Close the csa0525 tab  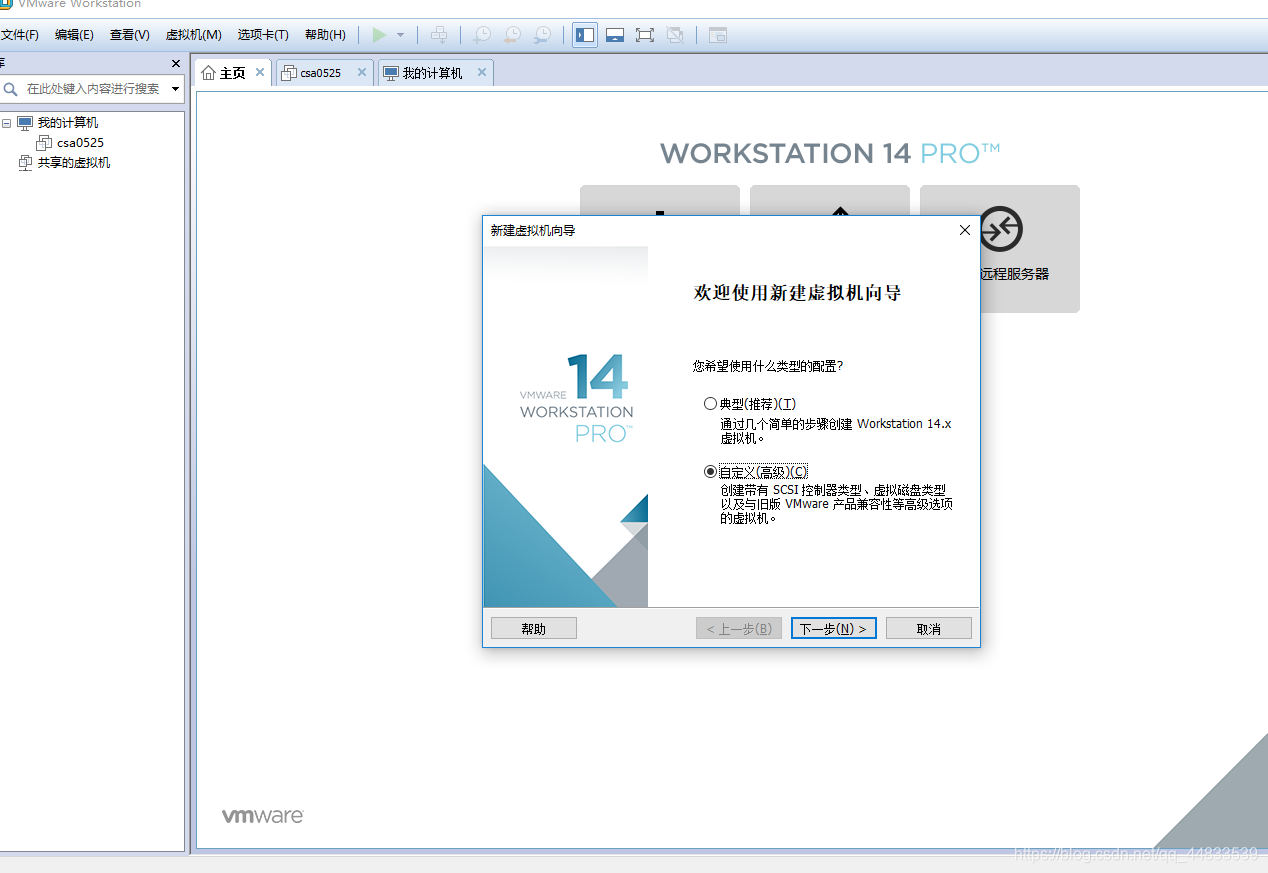click(x=362, y=73)
